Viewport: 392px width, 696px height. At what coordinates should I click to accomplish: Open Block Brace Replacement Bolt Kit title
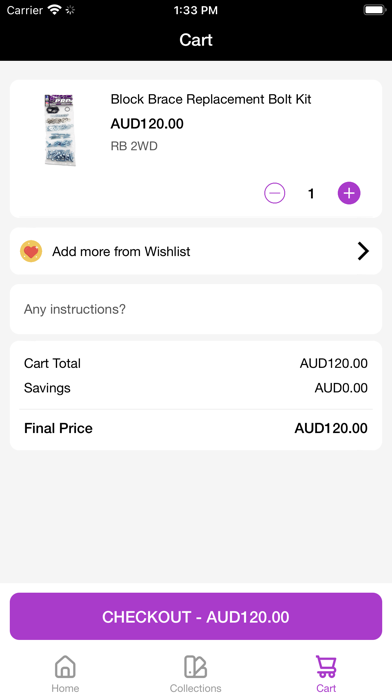(211, 99)
